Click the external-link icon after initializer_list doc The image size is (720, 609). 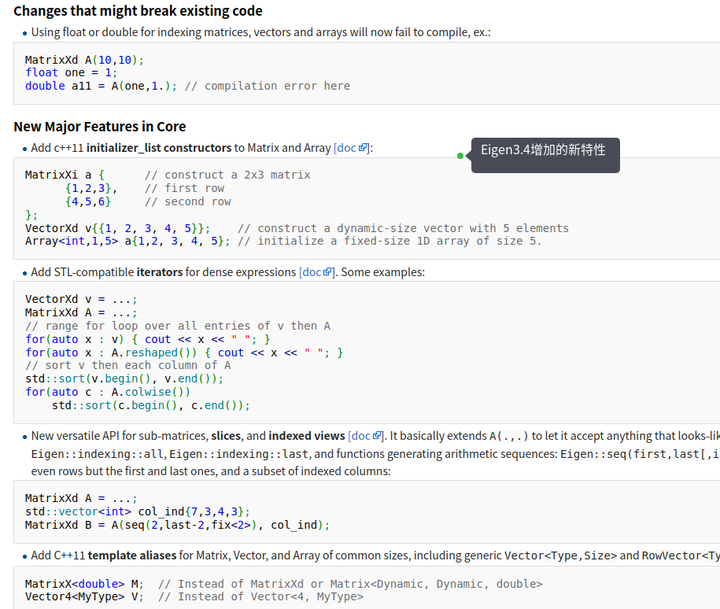tap(363, 148)
